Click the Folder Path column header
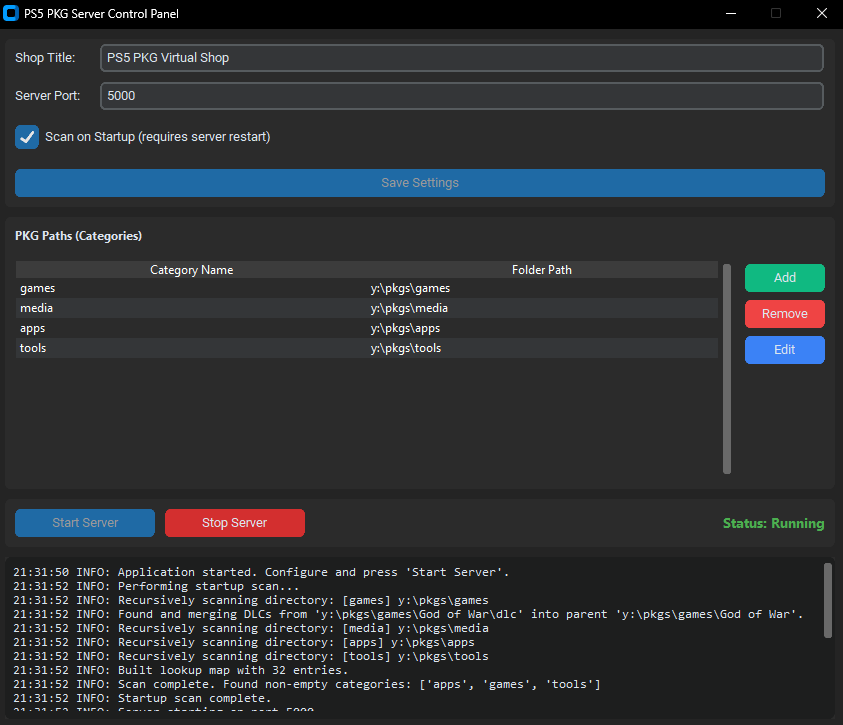Image resolution: width=843 pixels, height=725 pixels. tap(541, 270)
